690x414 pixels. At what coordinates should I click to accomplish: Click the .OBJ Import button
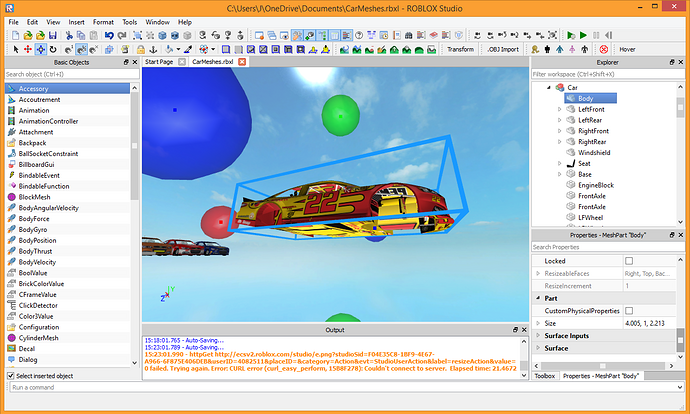(x=503, y=49)
